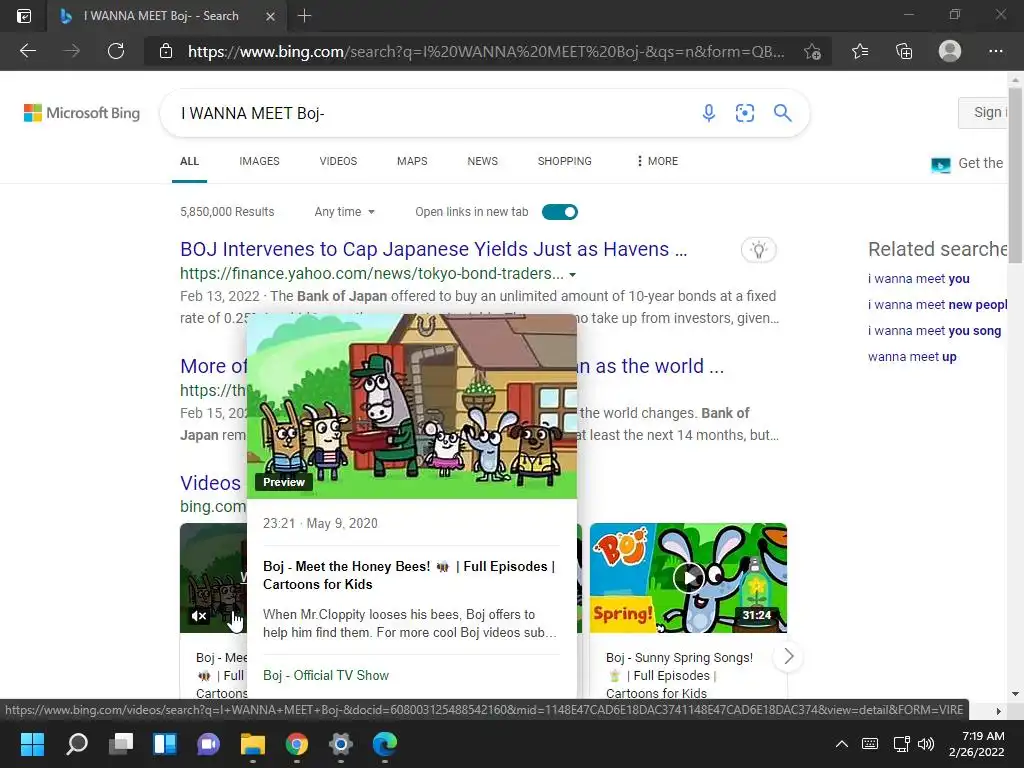Image resolution: width=1024 pixels, height=768 pixels.
Task: Open Chat app on taskbar
Action: [x=208, y=744]
